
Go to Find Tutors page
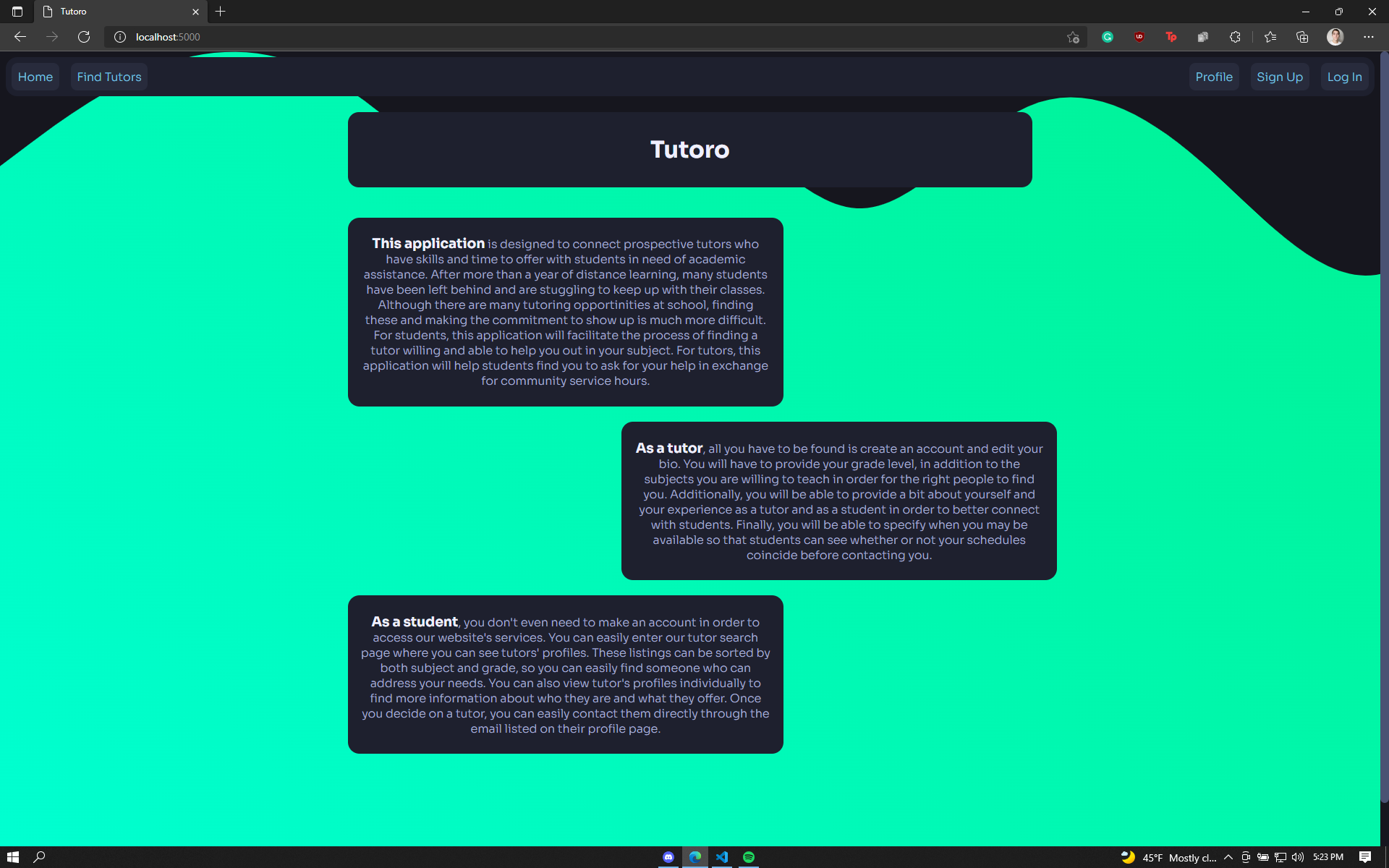click(x=109, y=77)
